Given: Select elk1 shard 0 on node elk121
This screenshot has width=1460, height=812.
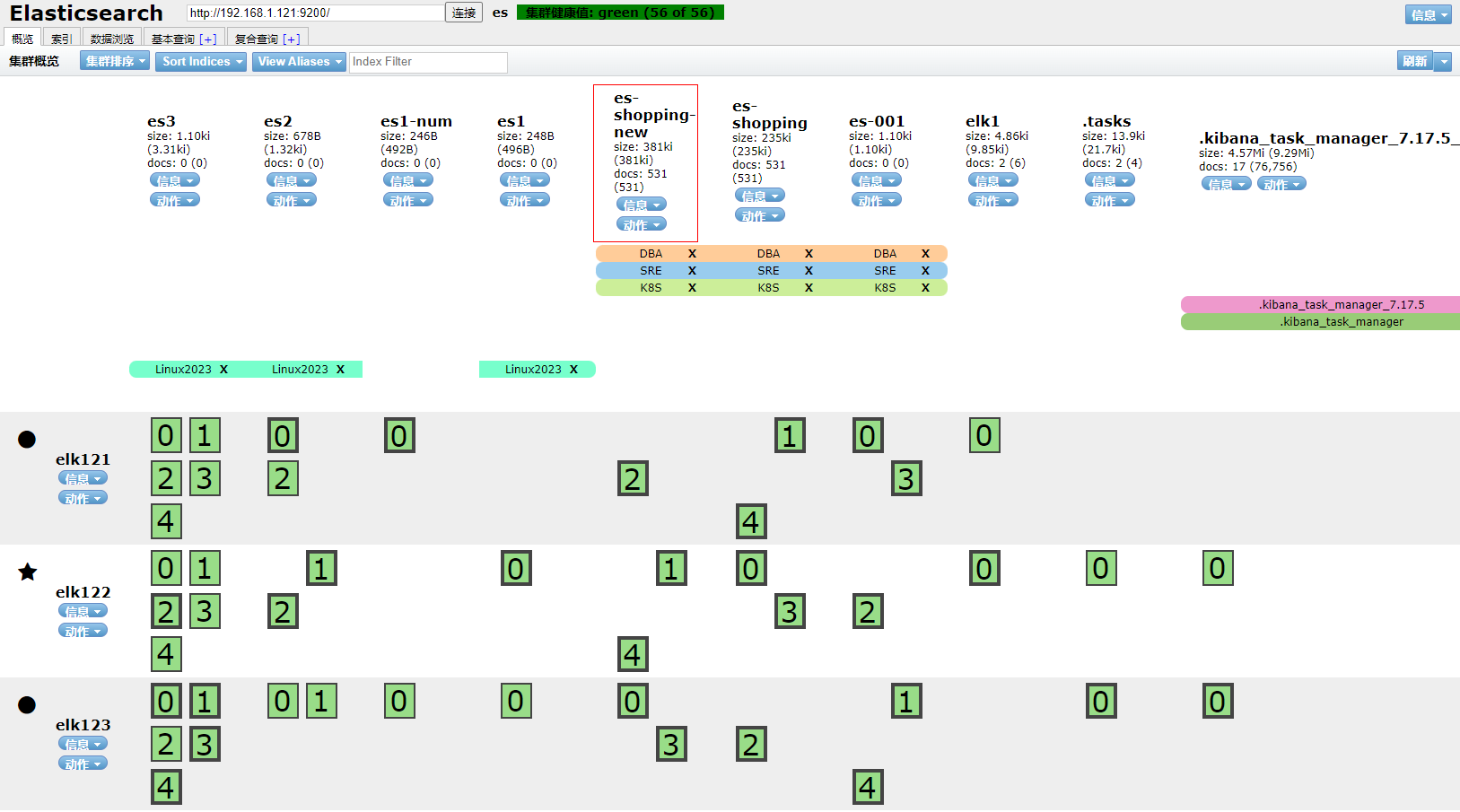Looking at the screenshot, I should (x=984, y=436).
